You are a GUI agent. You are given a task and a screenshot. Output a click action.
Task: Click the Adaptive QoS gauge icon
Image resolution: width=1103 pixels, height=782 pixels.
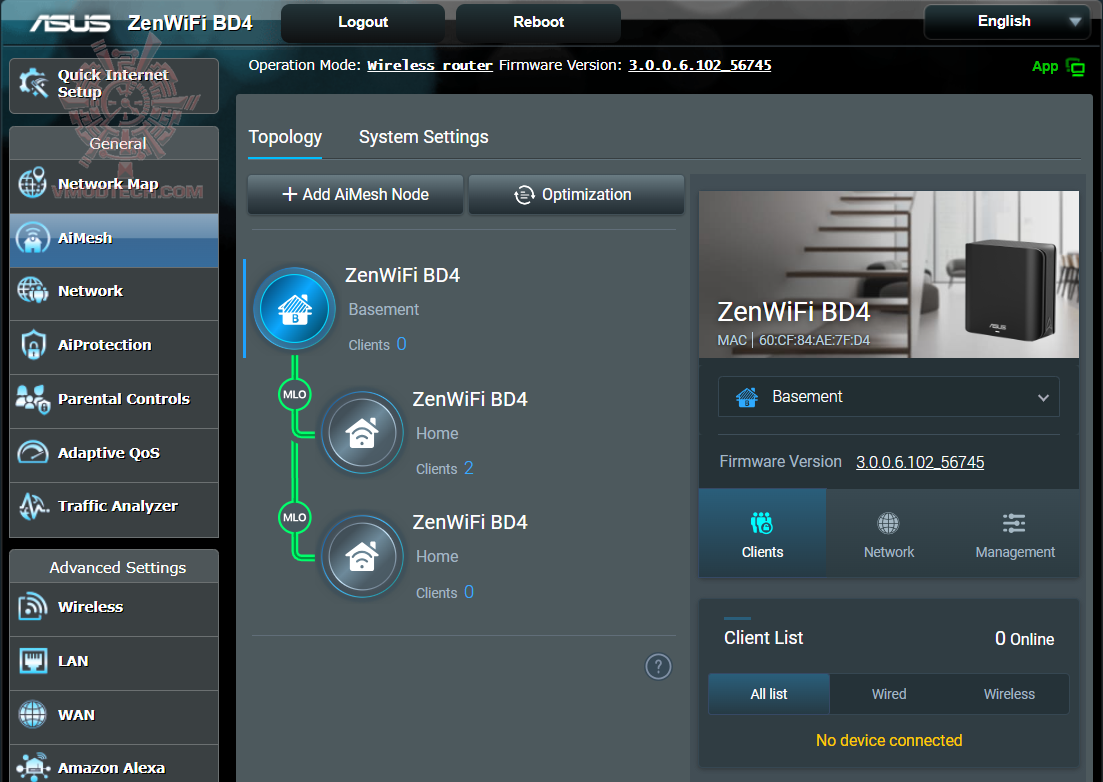click(x=32, y=452)
